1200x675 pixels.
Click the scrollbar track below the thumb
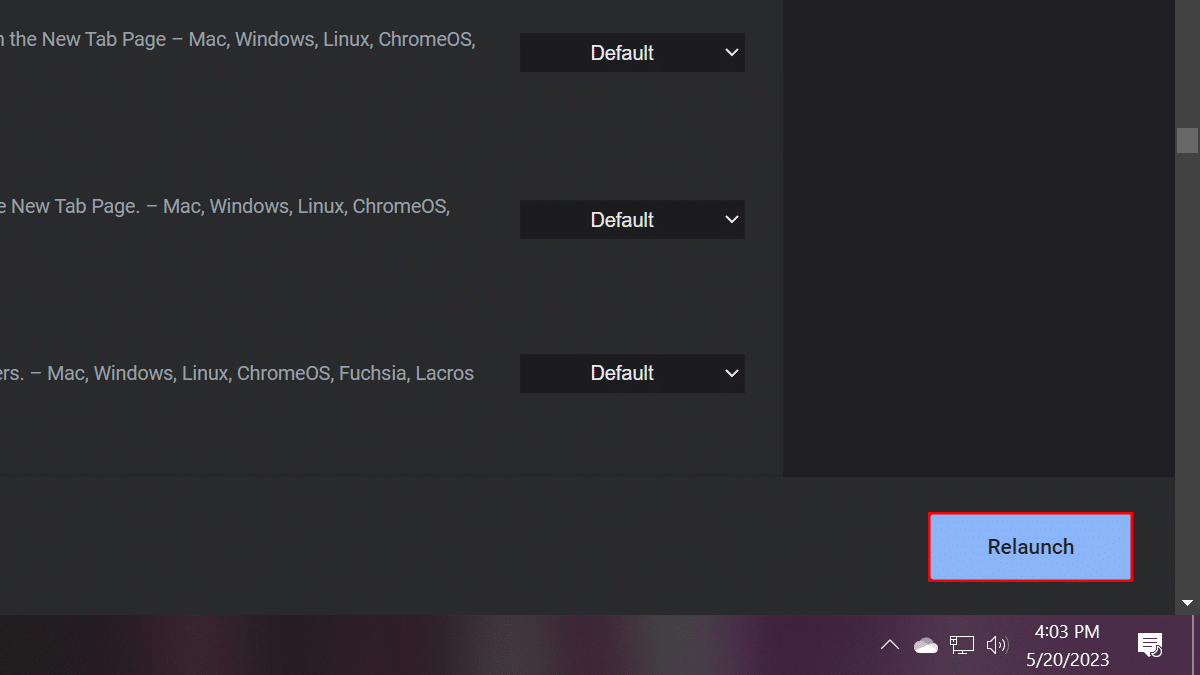click(1187, 370)
